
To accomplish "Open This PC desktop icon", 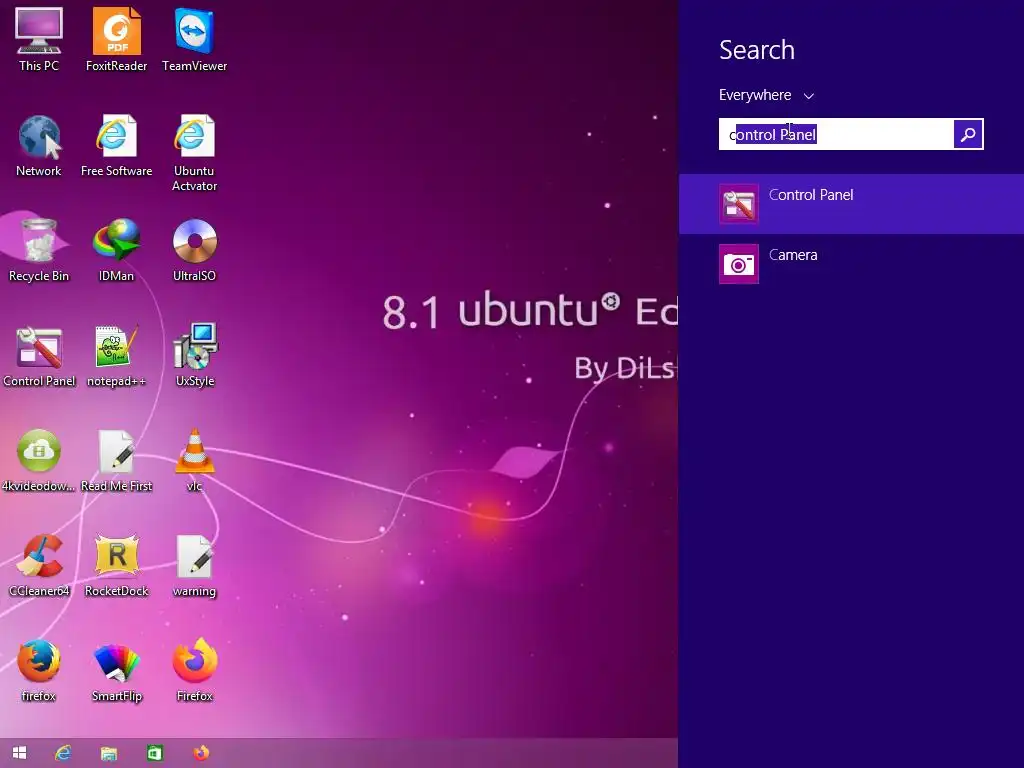I will tap(39, 39).
